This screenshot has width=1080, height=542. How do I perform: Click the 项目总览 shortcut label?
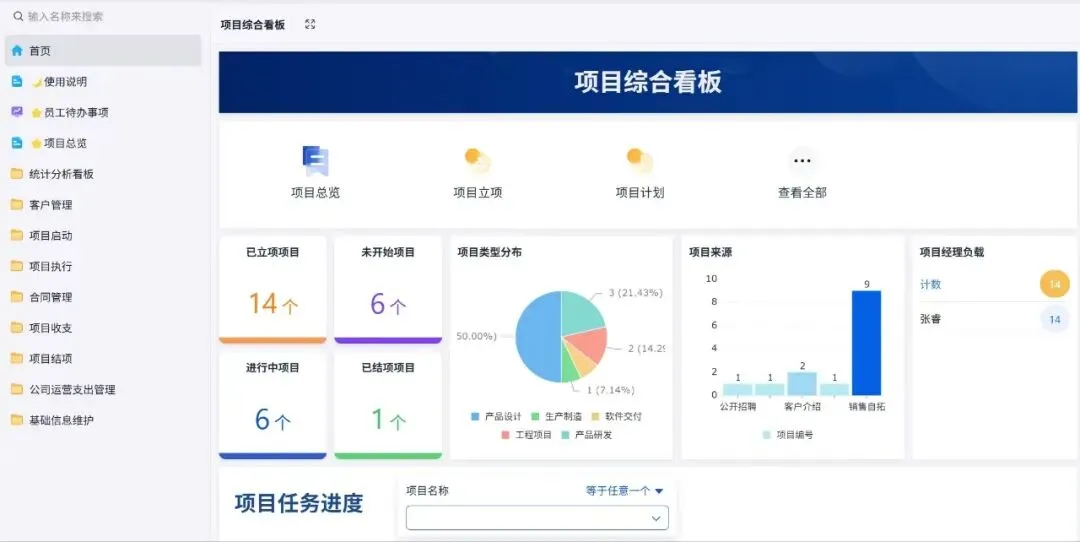point(315,193)
